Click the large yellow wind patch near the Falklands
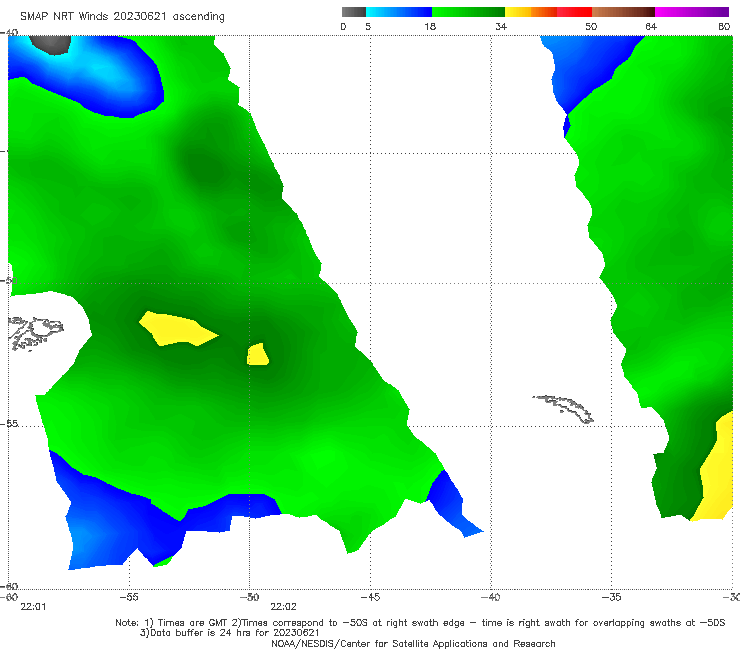Viewport: 740px width, 650px height. pos(177,329)
